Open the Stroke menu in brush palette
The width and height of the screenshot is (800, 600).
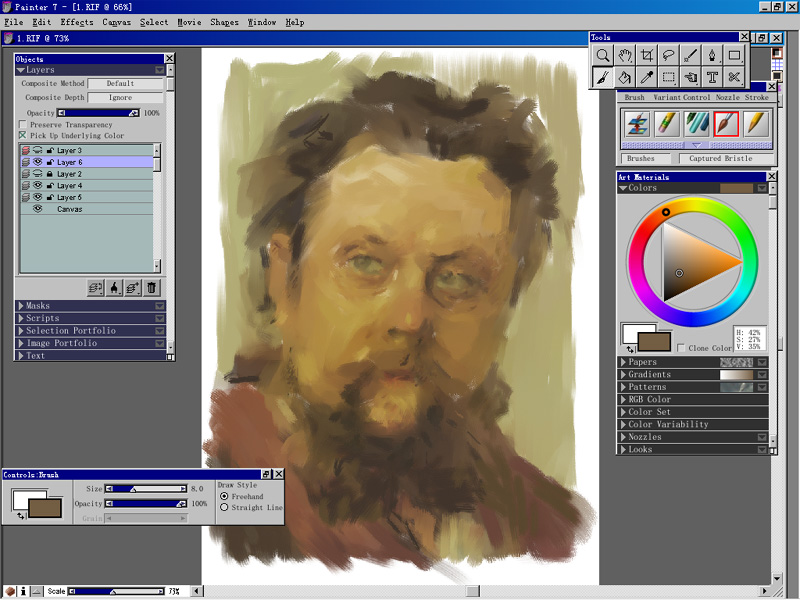click(x=757, y=97)
